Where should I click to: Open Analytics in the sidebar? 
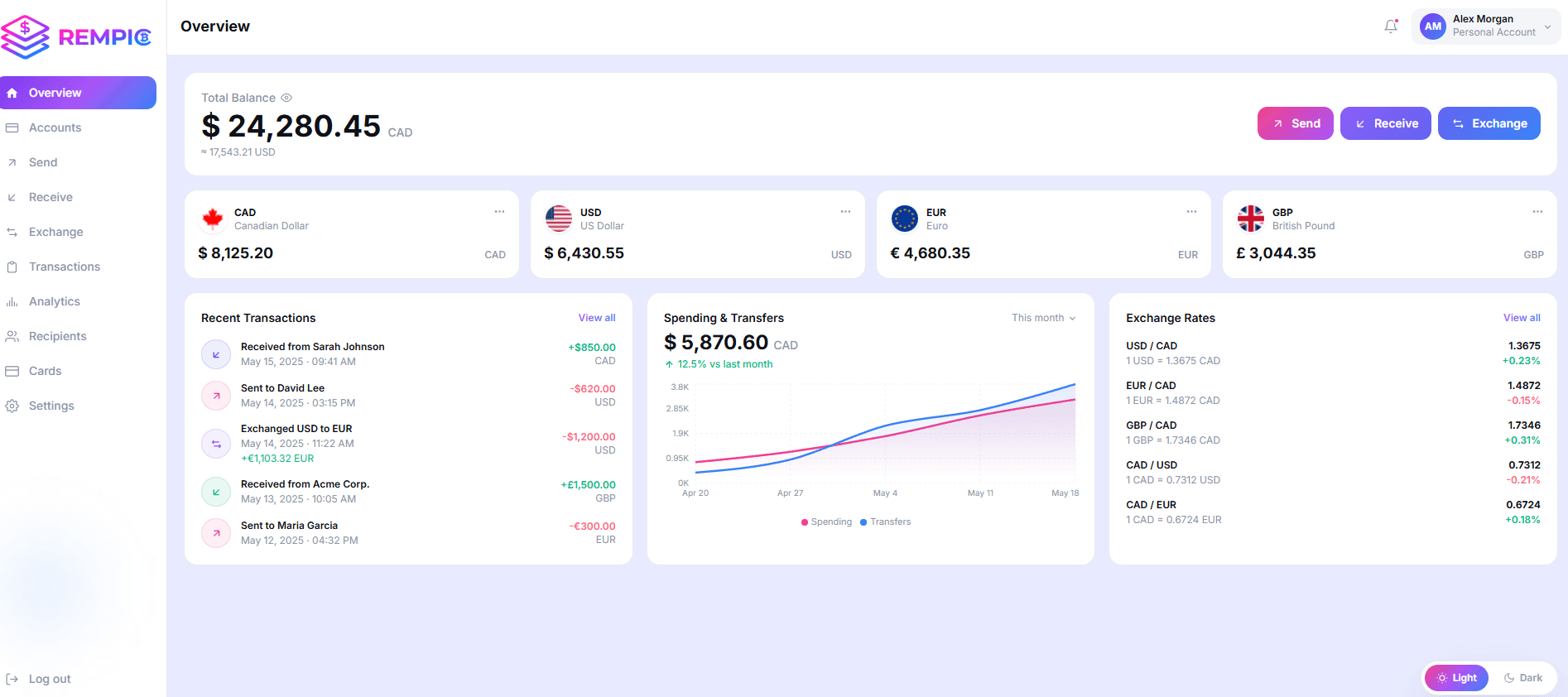pos(79,301)
